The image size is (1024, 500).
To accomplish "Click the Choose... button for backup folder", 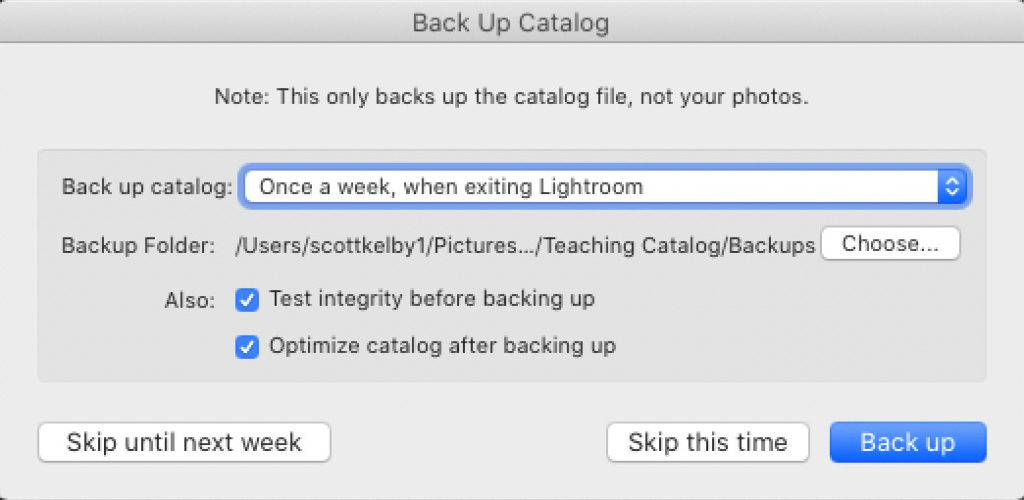I will click(x=890, y=244).
